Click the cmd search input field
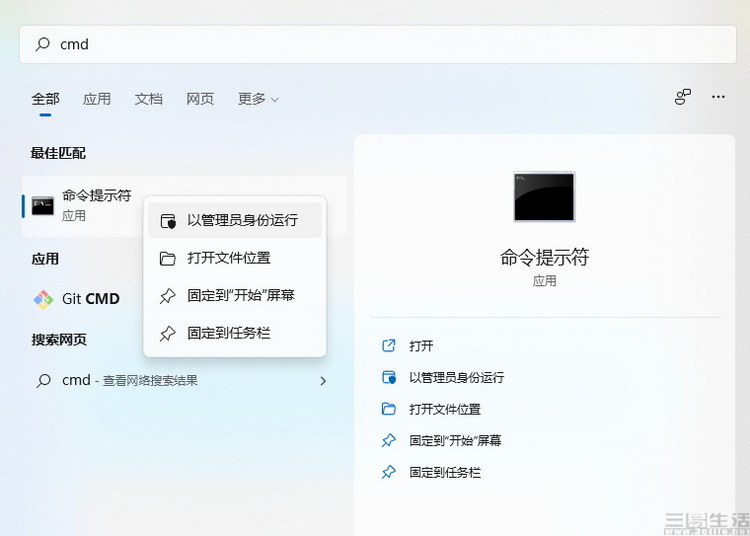This screenshot has width=750, height=536. 377,44
